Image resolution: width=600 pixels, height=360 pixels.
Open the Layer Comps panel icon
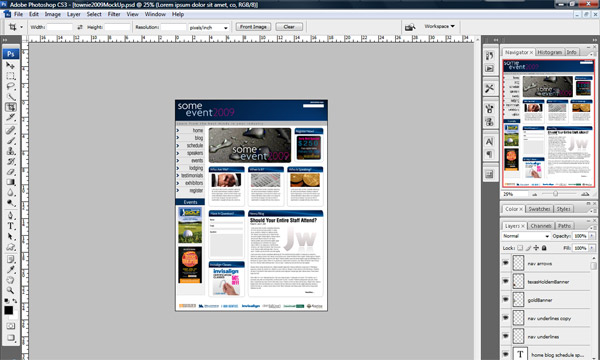(x=489, y=174)
